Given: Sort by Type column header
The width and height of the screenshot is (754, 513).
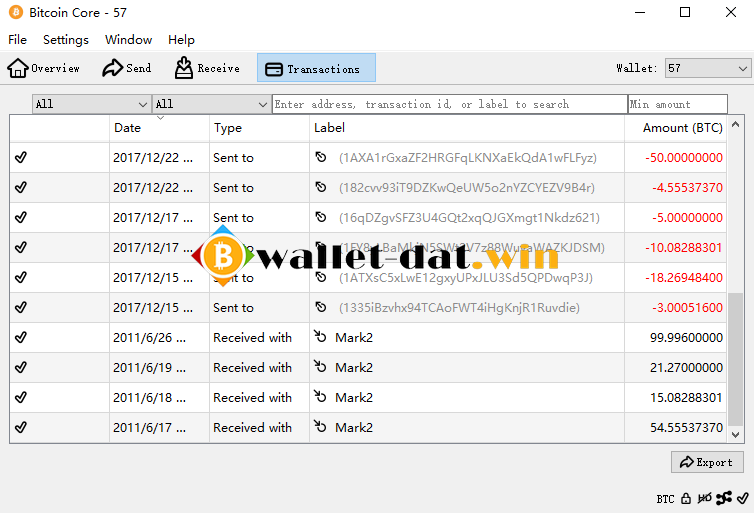Looking at the screenshot, I should [x=259, y=128].
